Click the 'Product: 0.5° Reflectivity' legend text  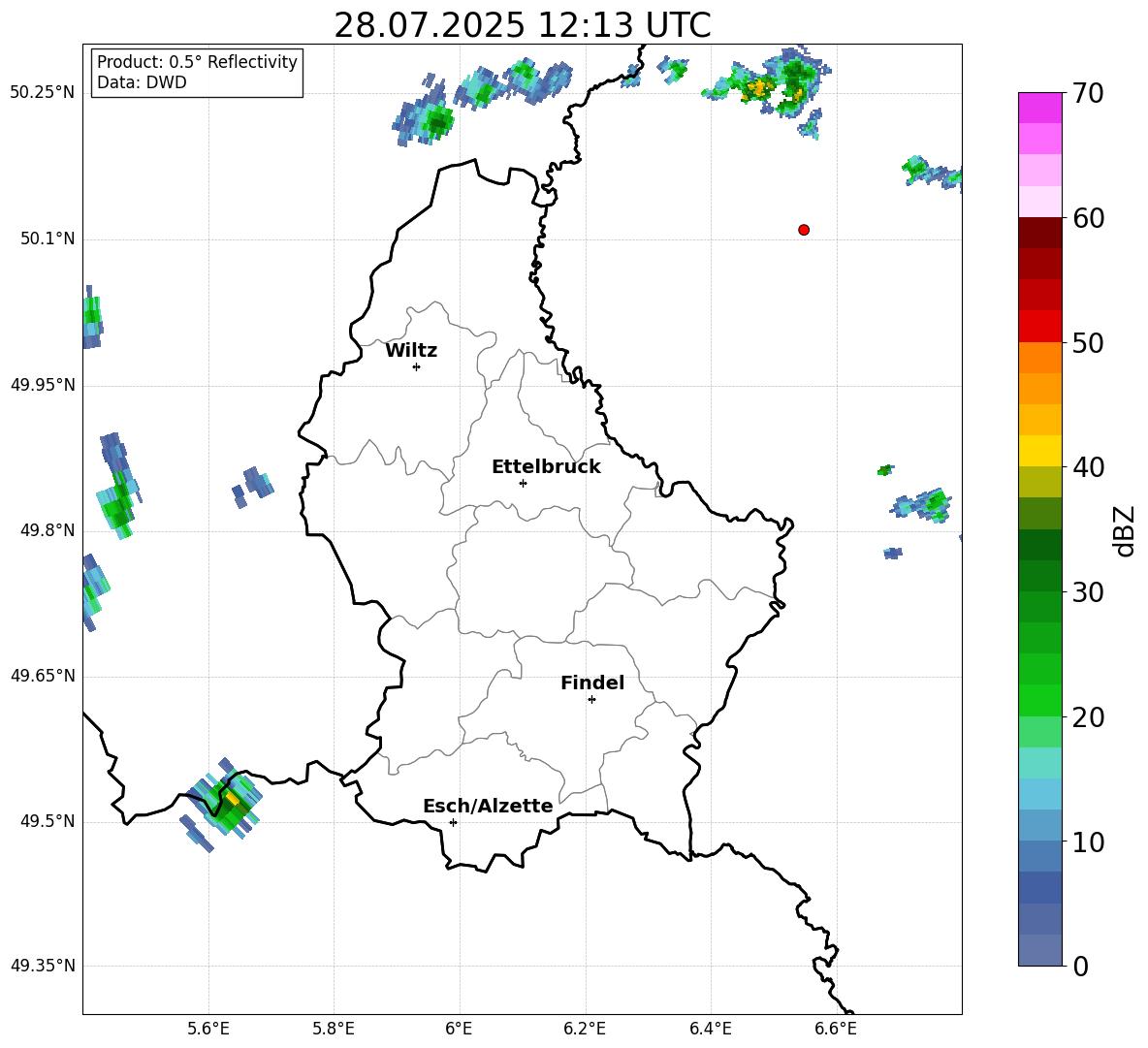197,62
